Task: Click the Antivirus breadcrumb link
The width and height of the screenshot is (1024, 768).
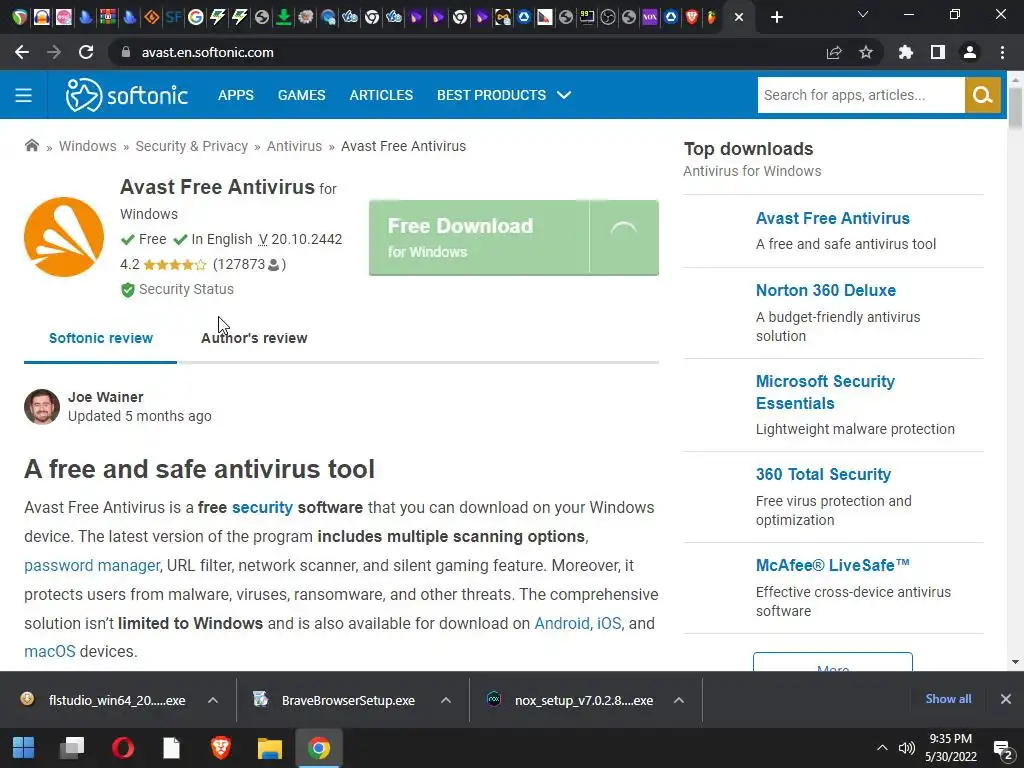Action: 295,146
